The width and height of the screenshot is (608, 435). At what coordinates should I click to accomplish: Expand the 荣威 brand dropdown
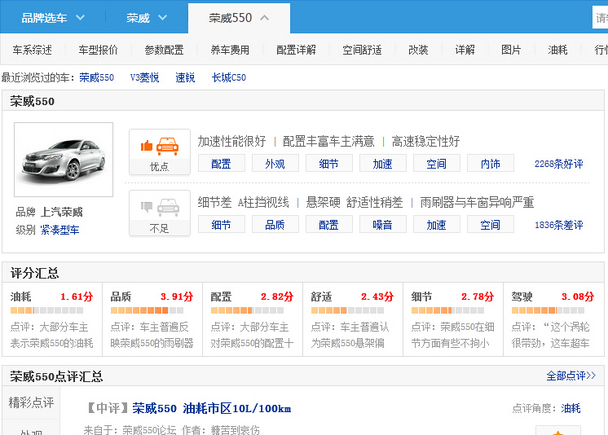(x=150, y=18)
